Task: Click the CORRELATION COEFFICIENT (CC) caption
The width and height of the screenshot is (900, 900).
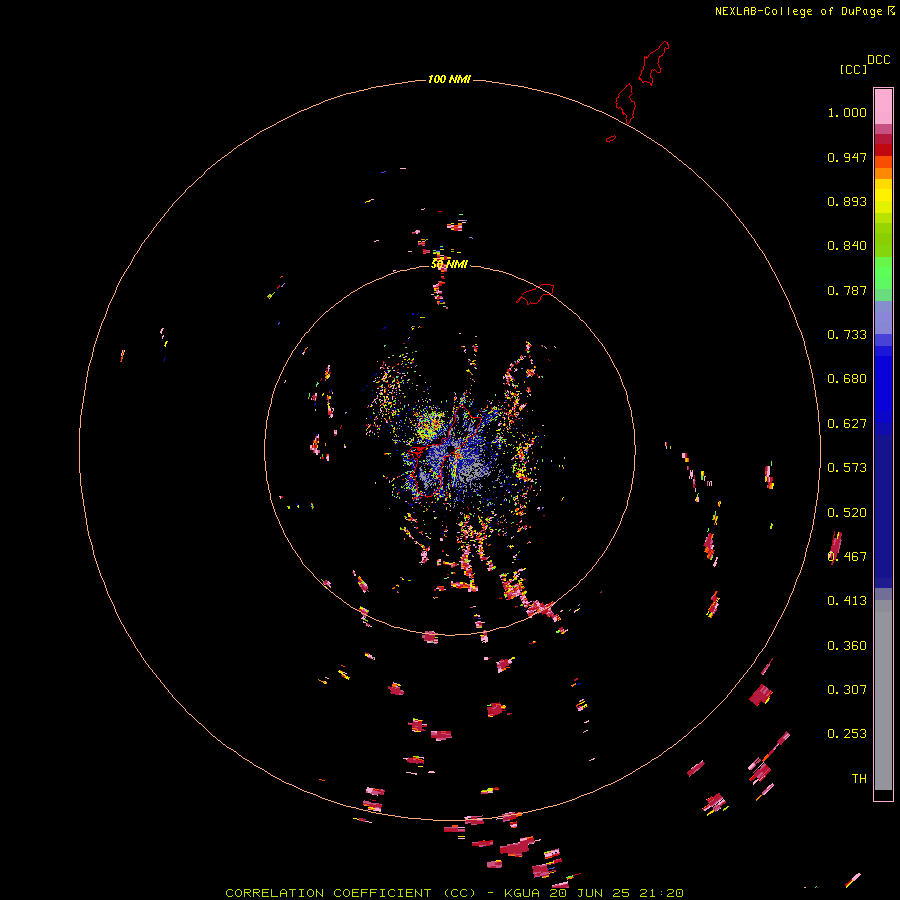Action: point(350,893)
